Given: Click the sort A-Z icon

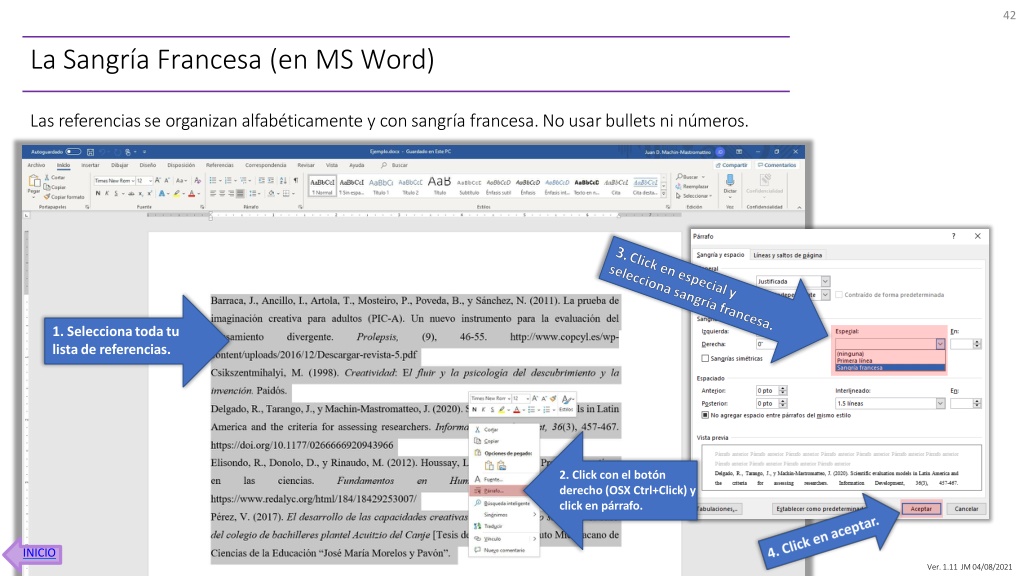Looking at the screenshot, I should pos(283,181).
